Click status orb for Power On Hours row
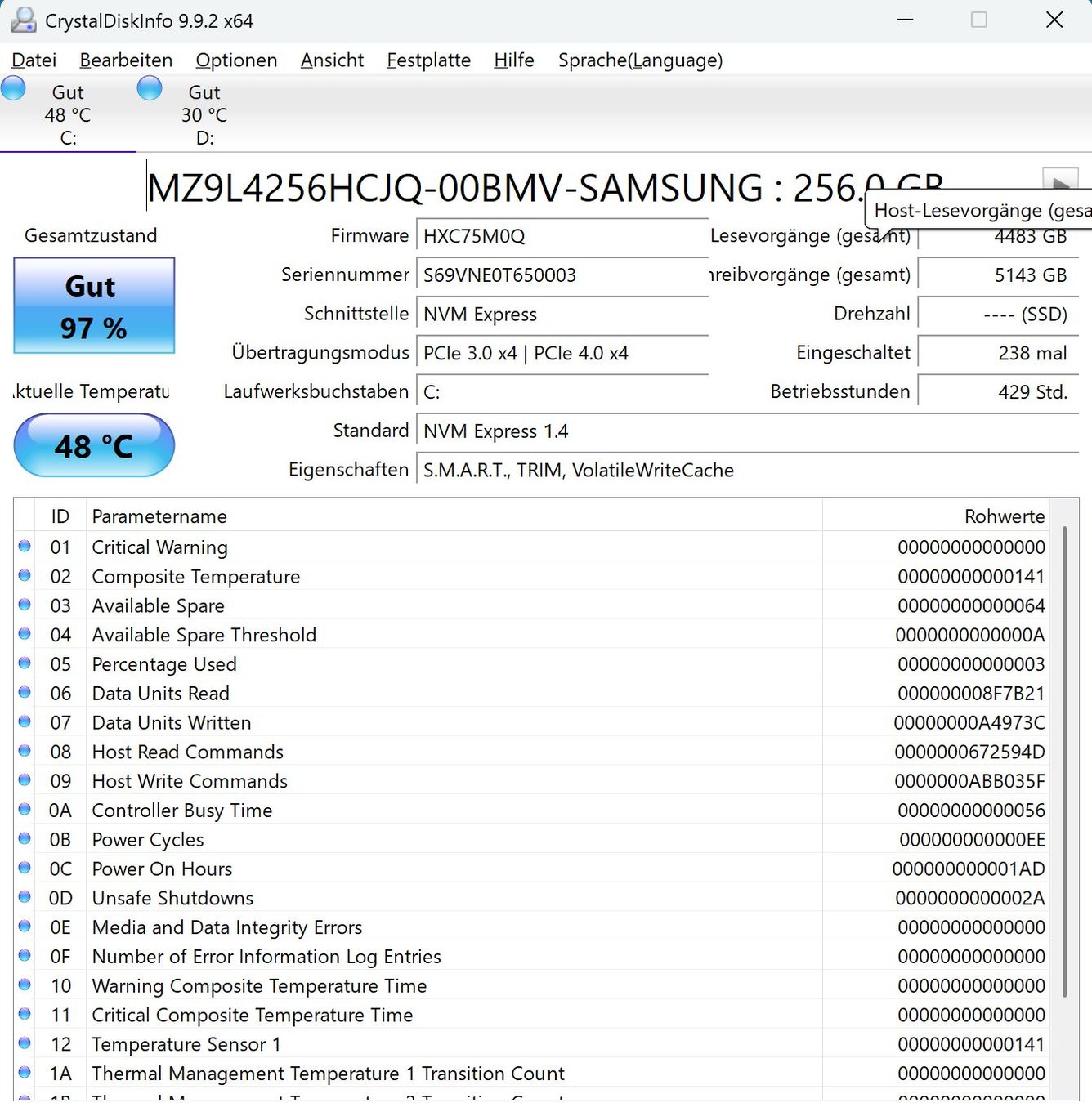The image size is (1092, 1103). pos(25,868)
